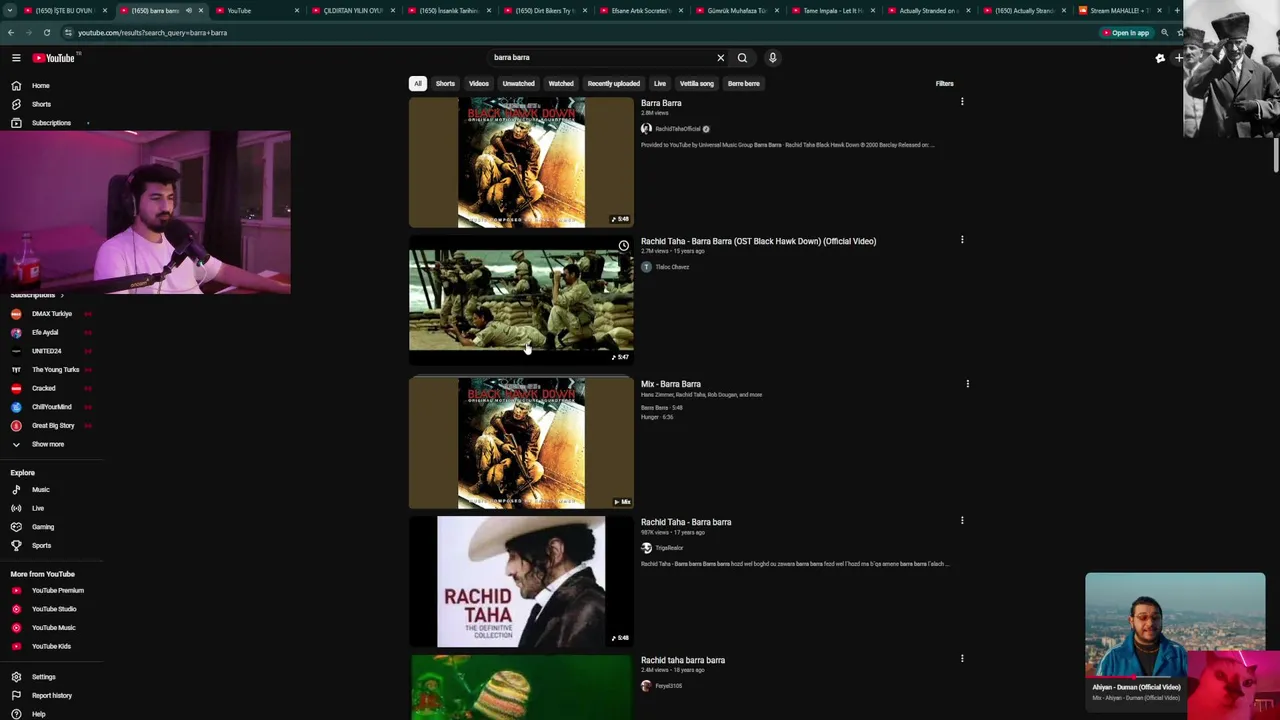Click the search magnifier button
Image resolution: width=1280 pixels, height=720 pixels.
(742, 58)
